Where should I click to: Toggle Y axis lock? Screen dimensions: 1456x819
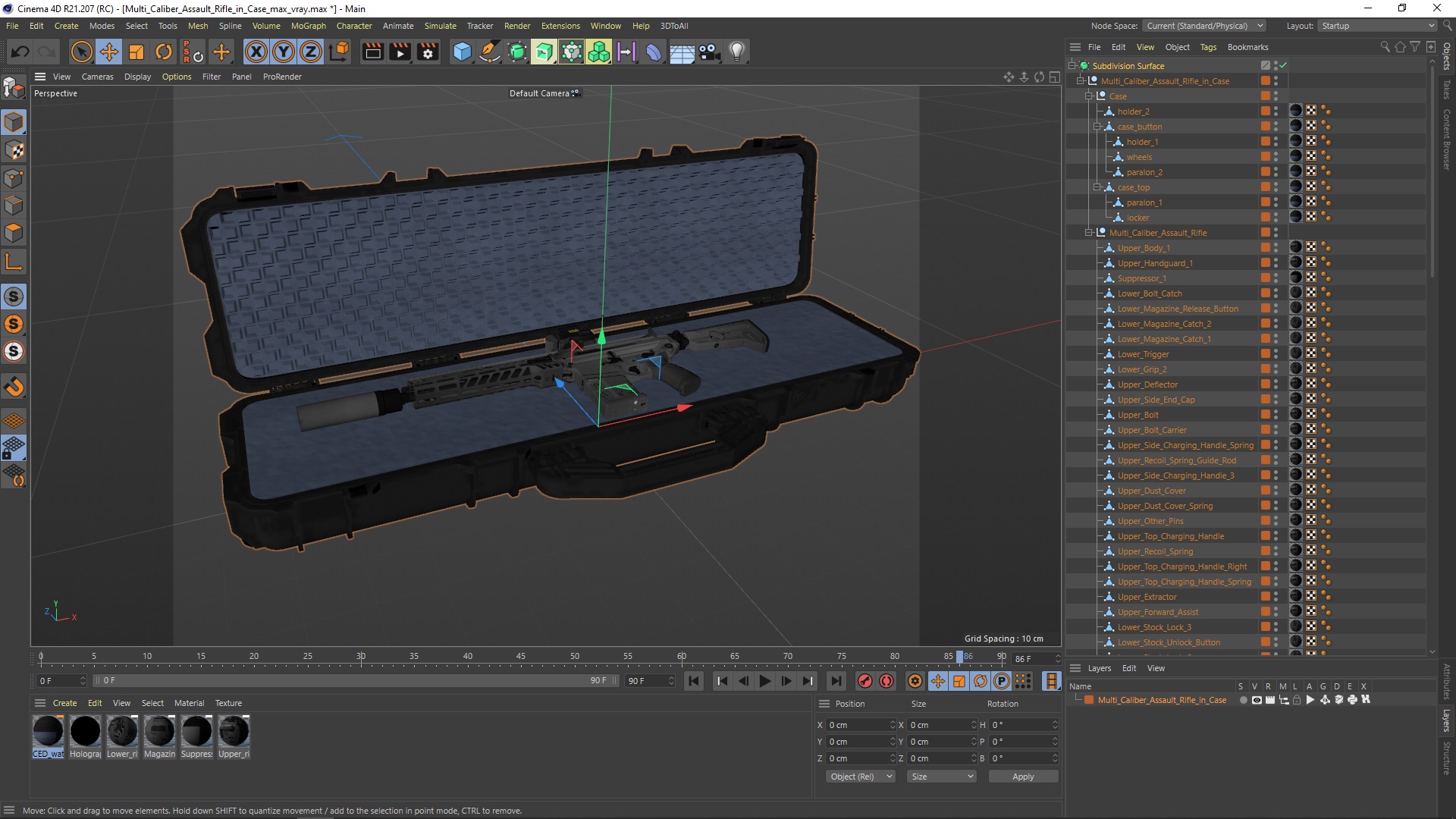point(284,52)
